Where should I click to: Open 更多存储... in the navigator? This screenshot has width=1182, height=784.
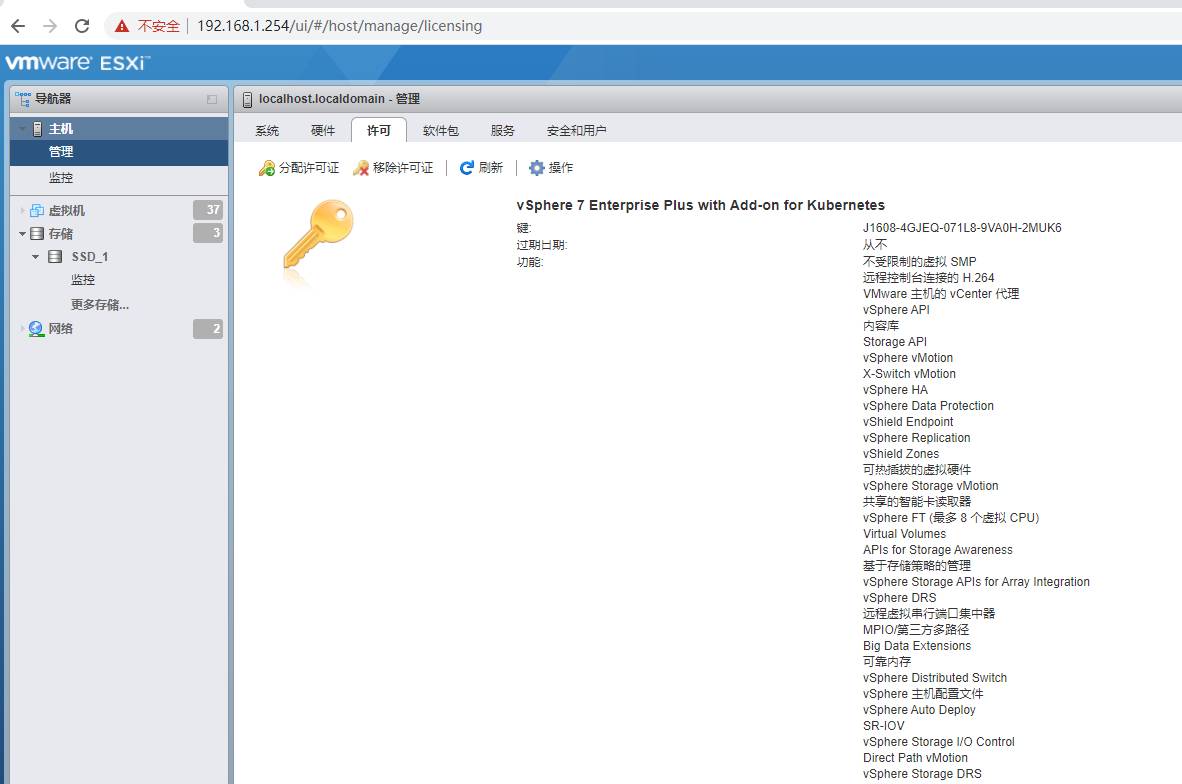(x=100, y=304)
